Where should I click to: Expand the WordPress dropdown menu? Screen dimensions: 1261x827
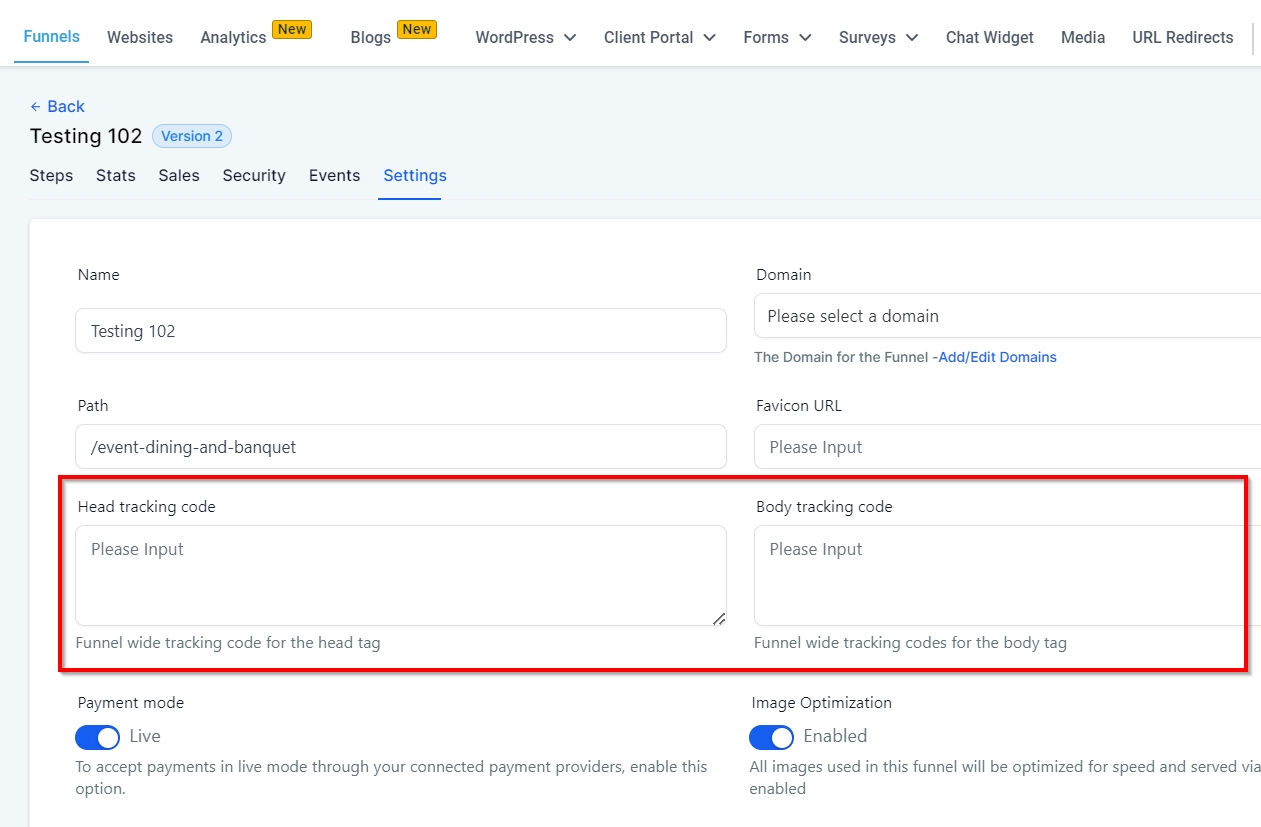[x=525, y=37]
